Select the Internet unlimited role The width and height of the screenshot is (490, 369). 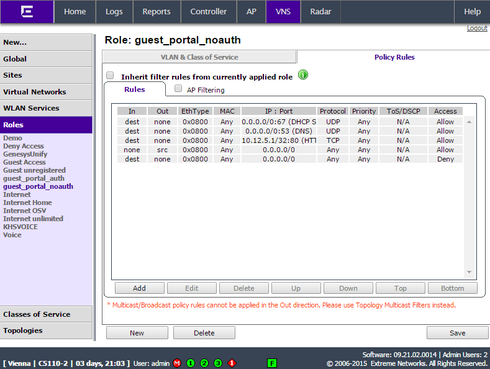(x=33, y=219)
